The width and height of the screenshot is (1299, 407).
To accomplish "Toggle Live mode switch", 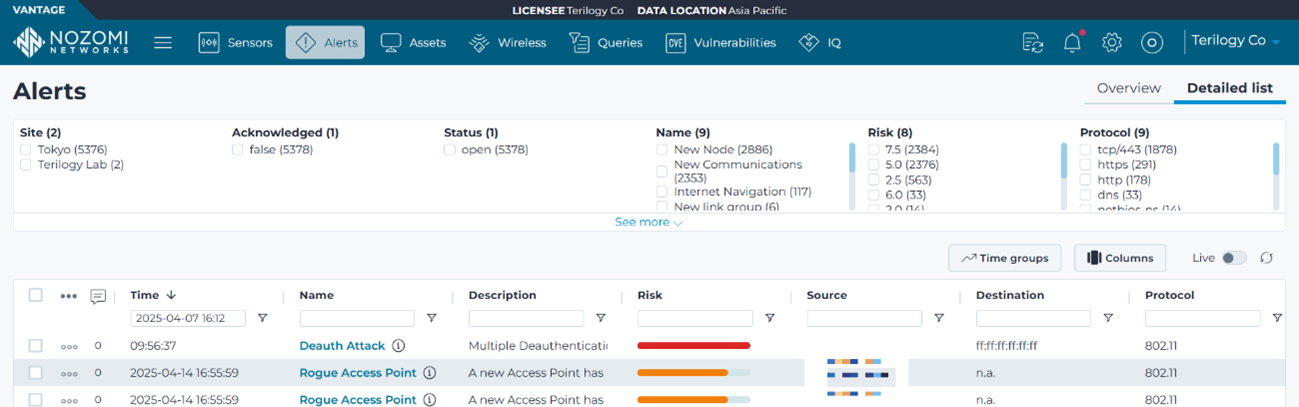I will tap(1235, 258).
